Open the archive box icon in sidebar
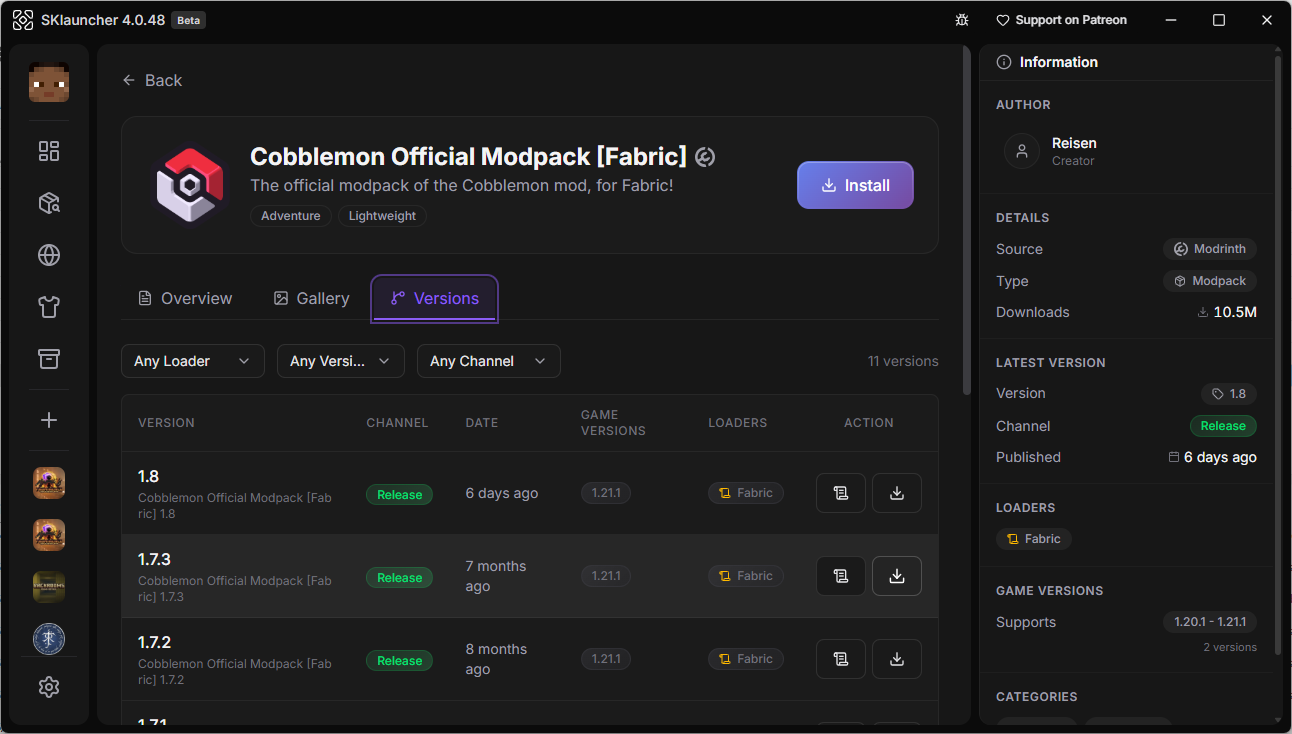This screenshot has width=1292, height=734. click(x=49, y=359)
